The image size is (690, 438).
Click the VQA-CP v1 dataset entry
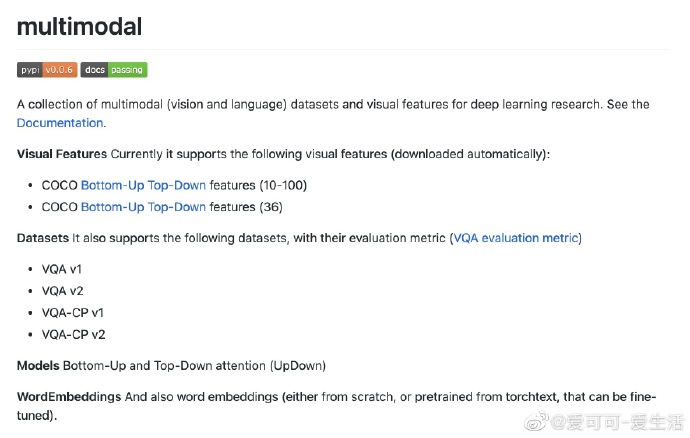tap(73, 312)
